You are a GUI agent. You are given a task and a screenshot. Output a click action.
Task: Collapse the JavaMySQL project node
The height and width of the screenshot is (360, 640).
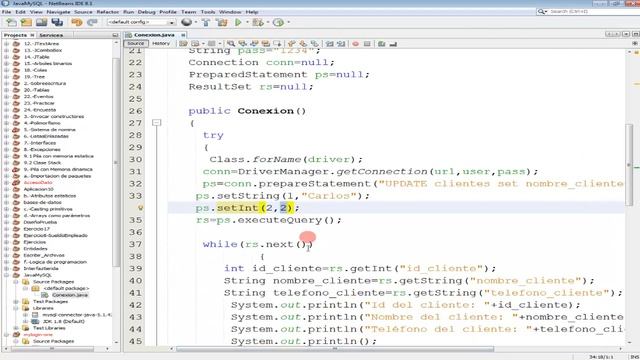7,275
